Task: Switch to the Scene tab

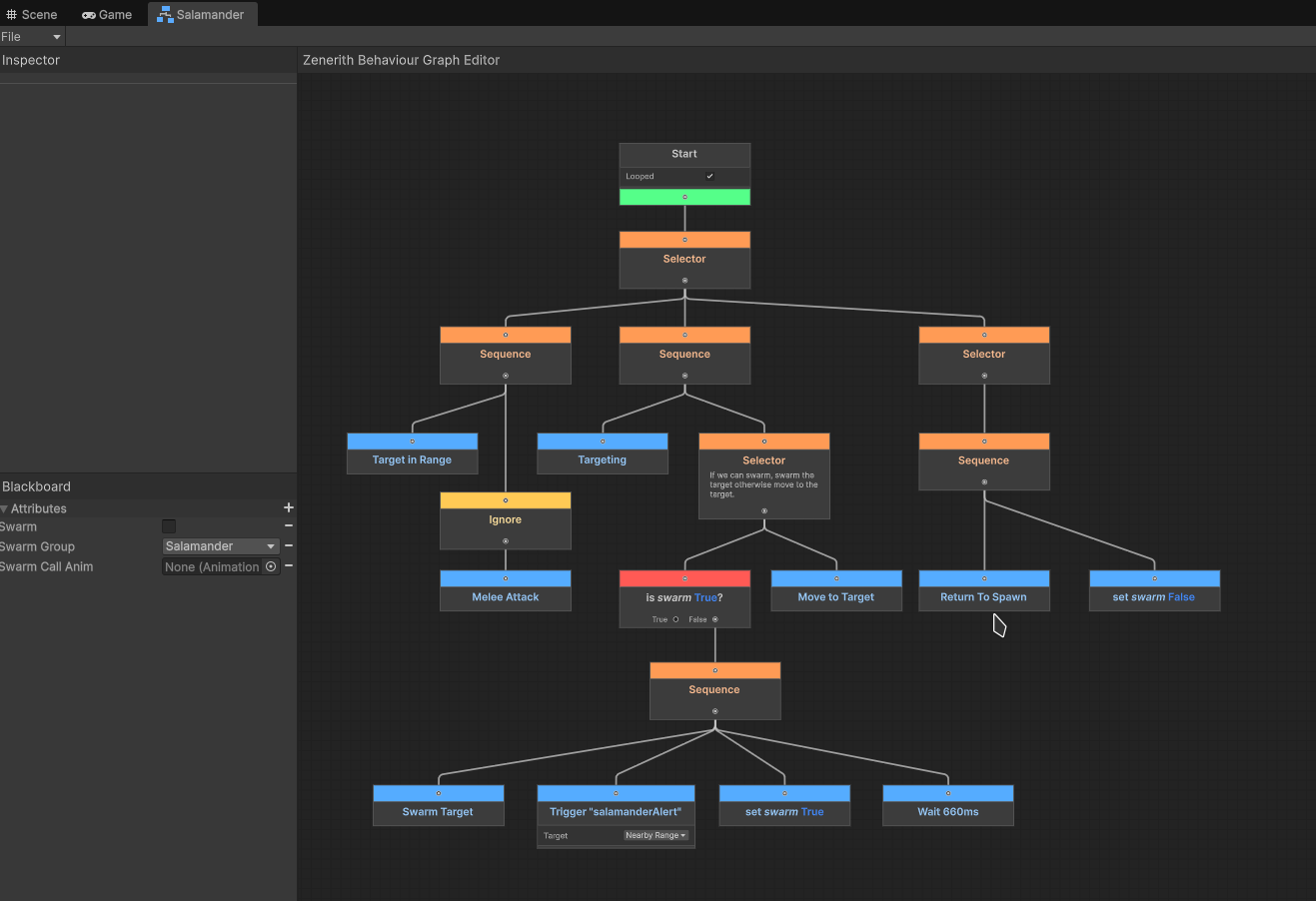Action: pyautogui.click(x=32, y=15)
